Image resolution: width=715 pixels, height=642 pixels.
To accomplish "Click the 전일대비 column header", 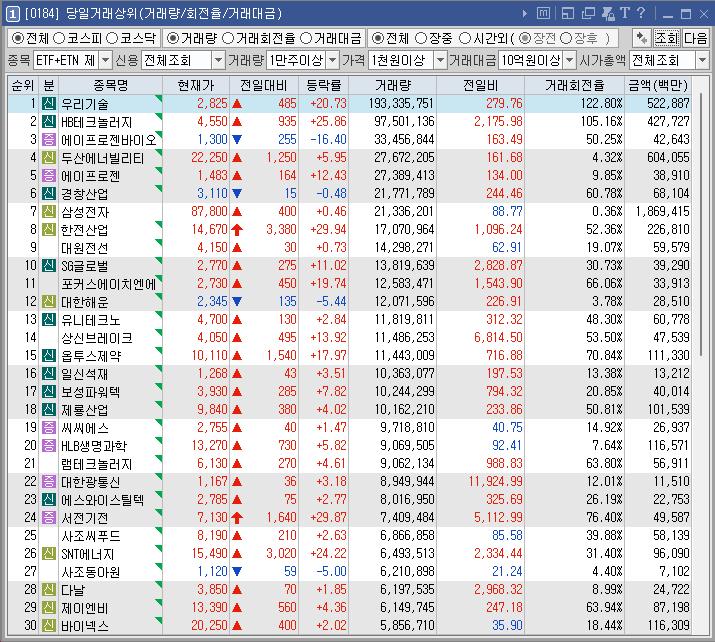I will point(264,85).
